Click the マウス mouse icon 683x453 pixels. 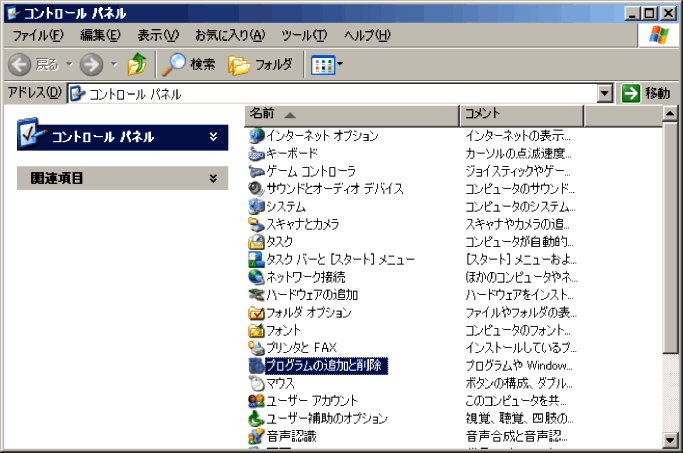pos(256,383)
